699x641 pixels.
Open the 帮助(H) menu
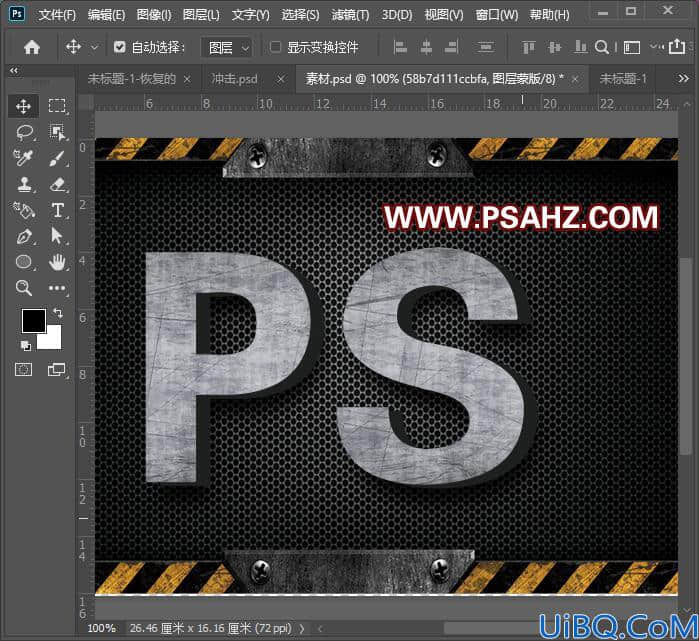(549, 15)
